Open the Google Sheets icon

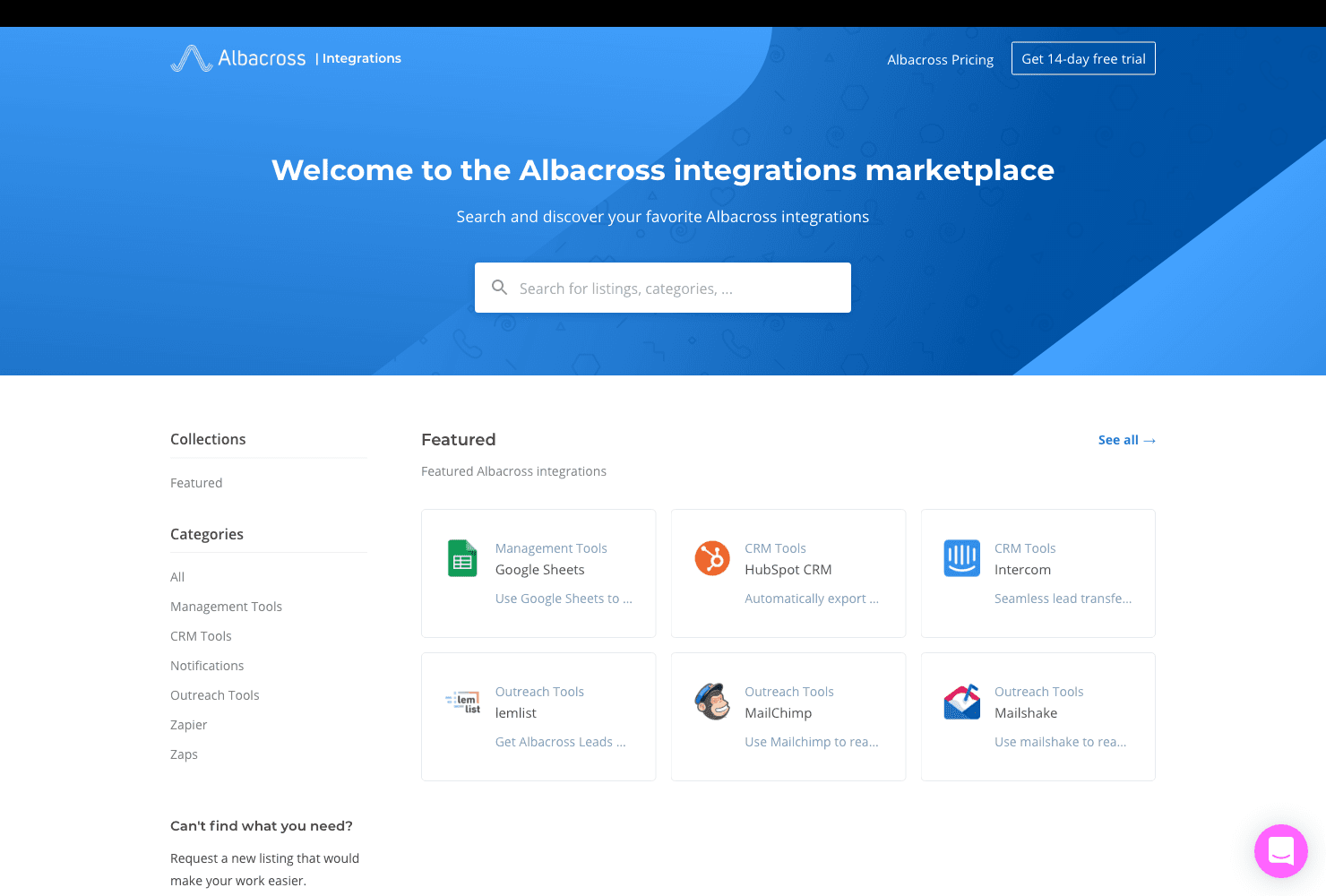tap(462, 558)
